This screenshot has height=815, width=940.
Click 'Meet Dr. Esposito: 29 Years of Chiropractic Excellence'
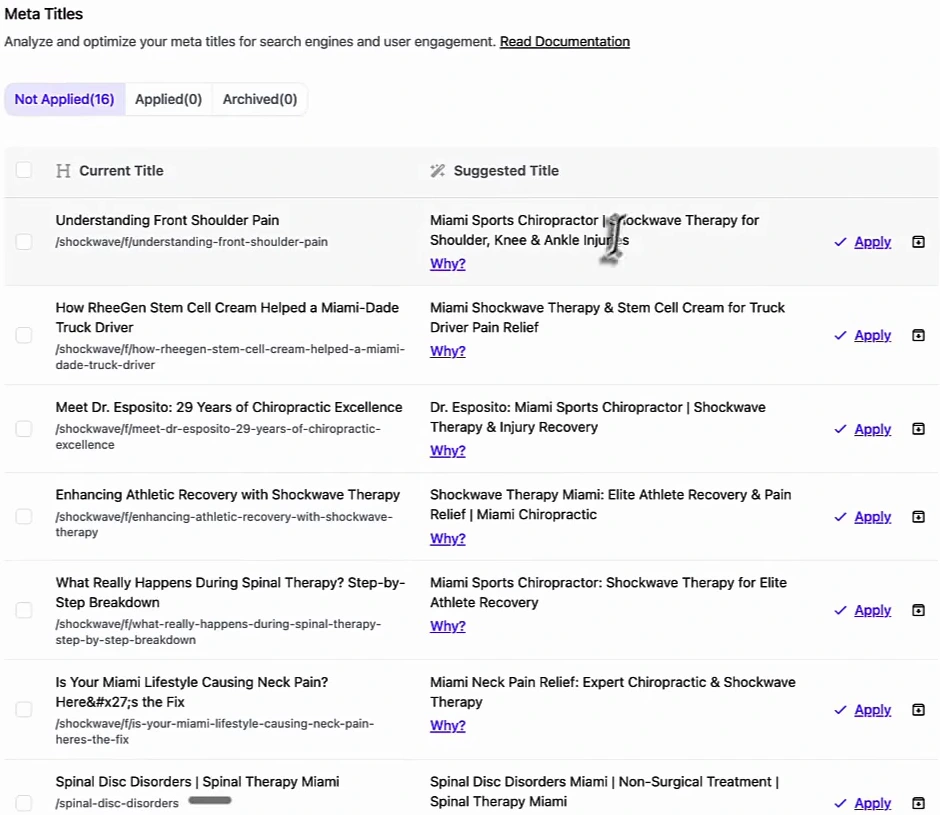pos(229,407)
